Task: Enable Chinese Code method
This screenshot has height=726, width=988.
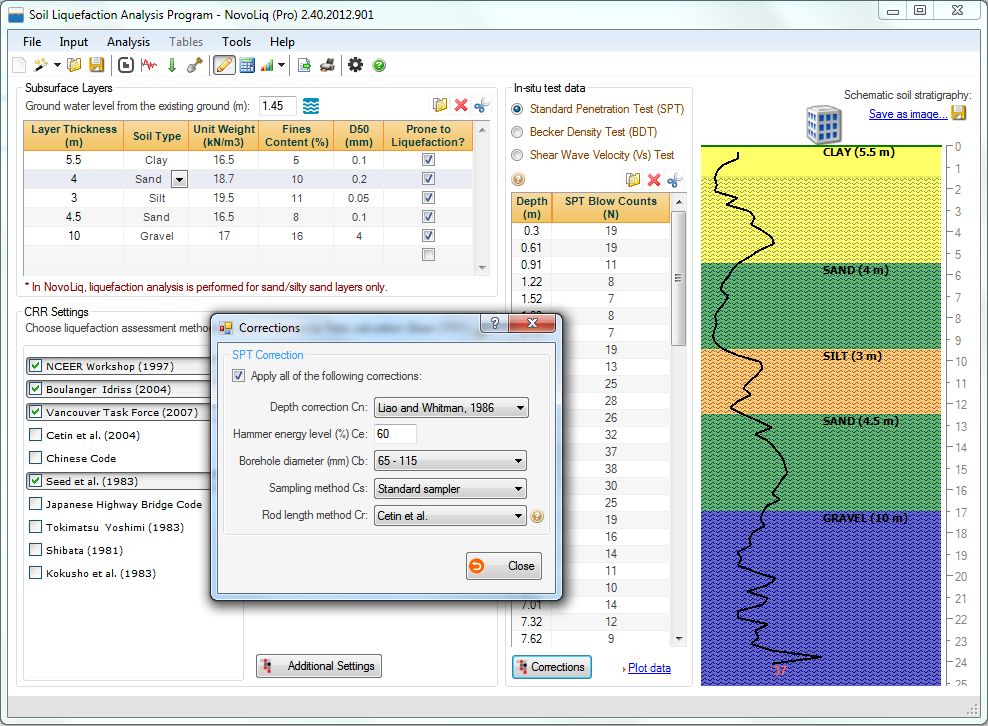Action: (36, 458)
